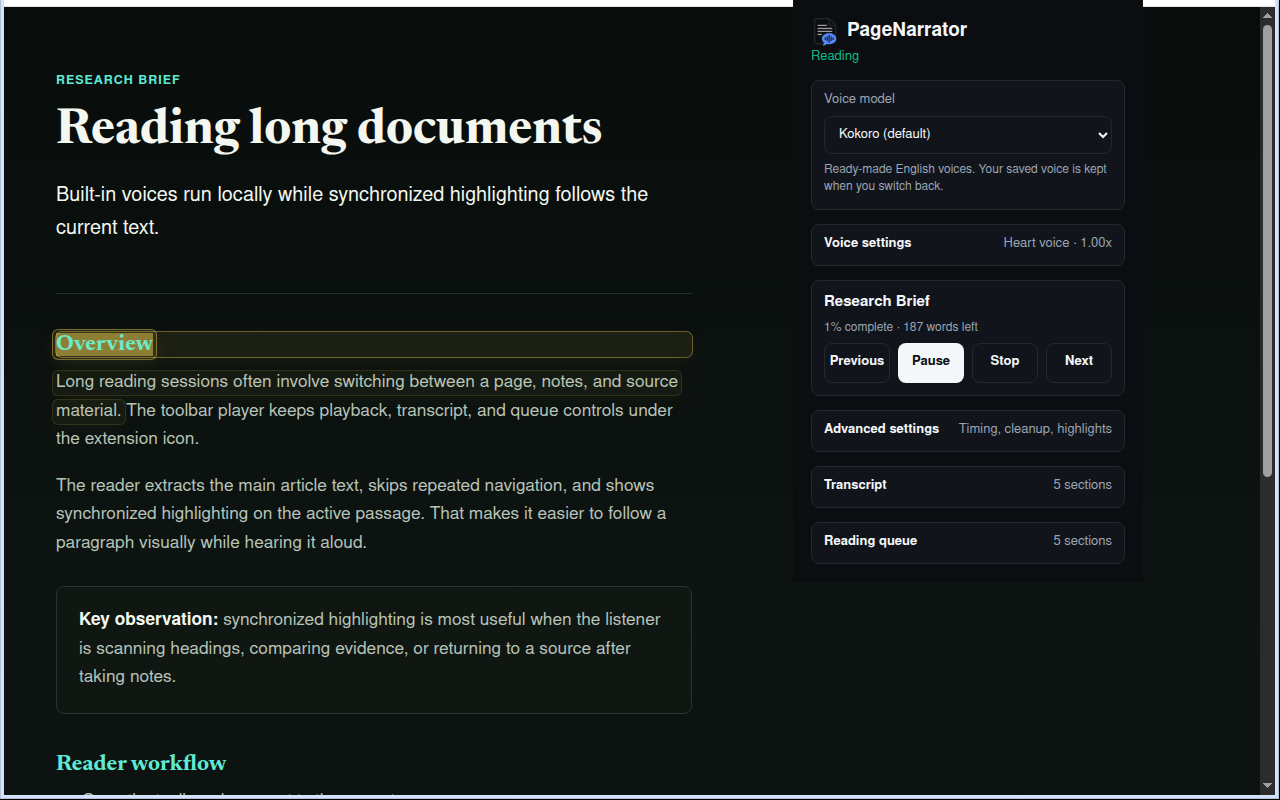Expand the Voice settings section
1280x800 pixels.
(x=967, y=244)
